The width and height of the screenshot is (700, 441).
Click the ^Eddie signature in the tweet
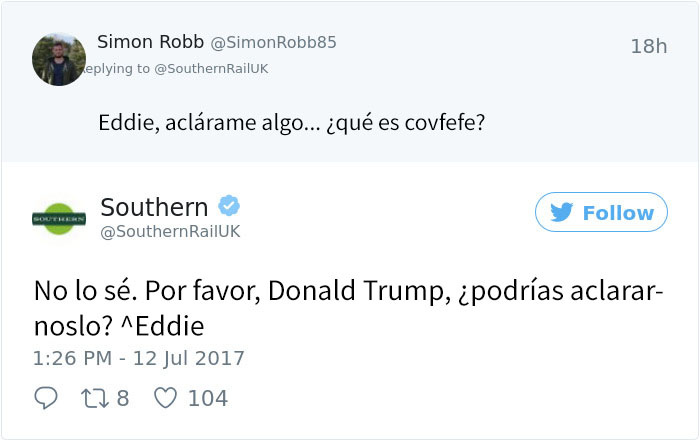click(163, 326)
